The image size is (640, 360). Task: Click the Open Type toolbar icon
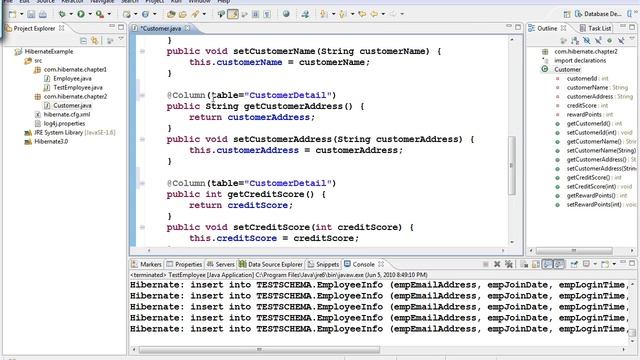pos(171,14)
